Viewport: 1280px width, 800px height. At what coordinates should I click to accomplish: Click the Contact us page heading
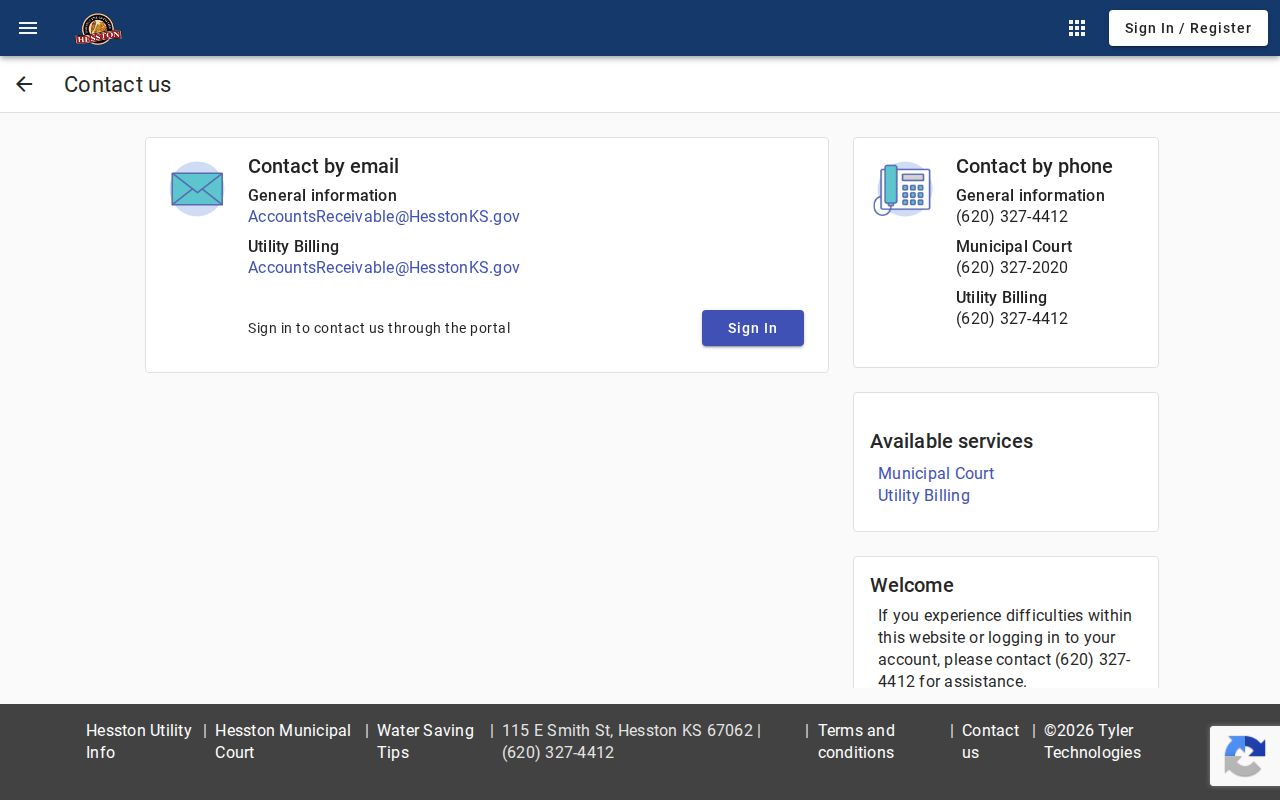click(118, 84)
